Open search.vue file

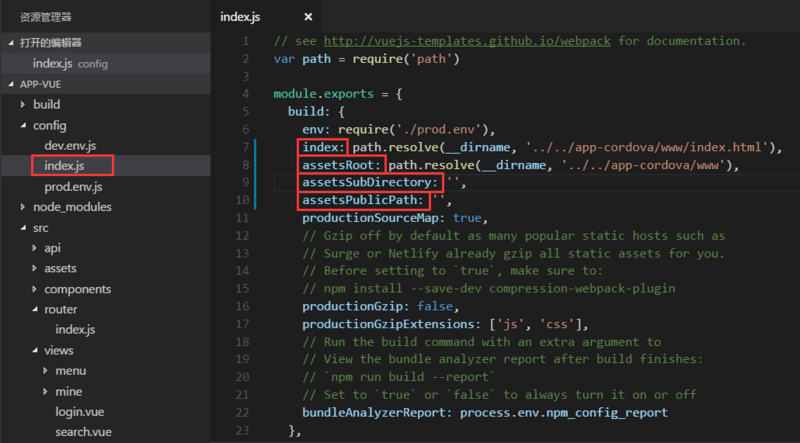click(x=84, y=432)
